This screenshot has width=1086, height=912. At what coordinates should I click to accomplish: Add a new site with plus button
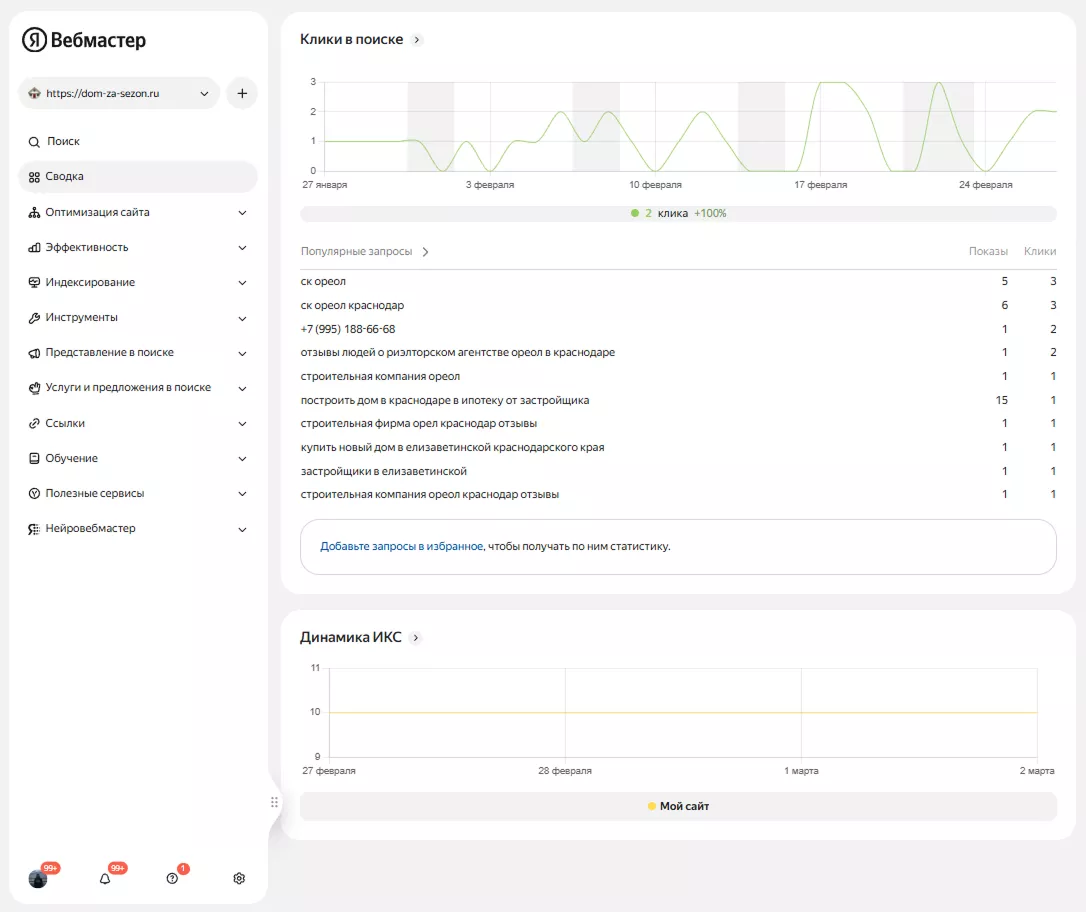(242, 93)
